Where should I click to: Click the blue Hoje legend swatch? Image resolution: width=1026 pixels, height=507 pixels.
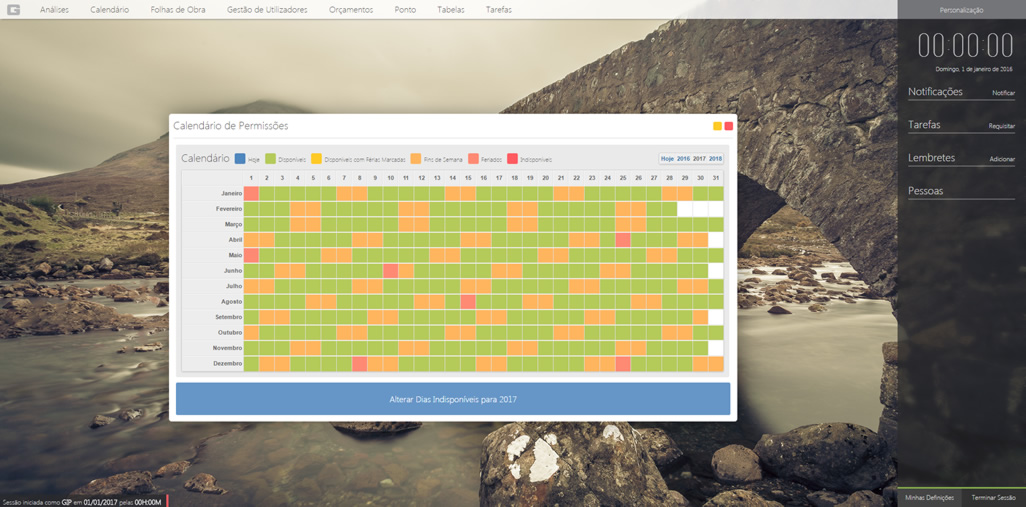(x=240, y=159)
